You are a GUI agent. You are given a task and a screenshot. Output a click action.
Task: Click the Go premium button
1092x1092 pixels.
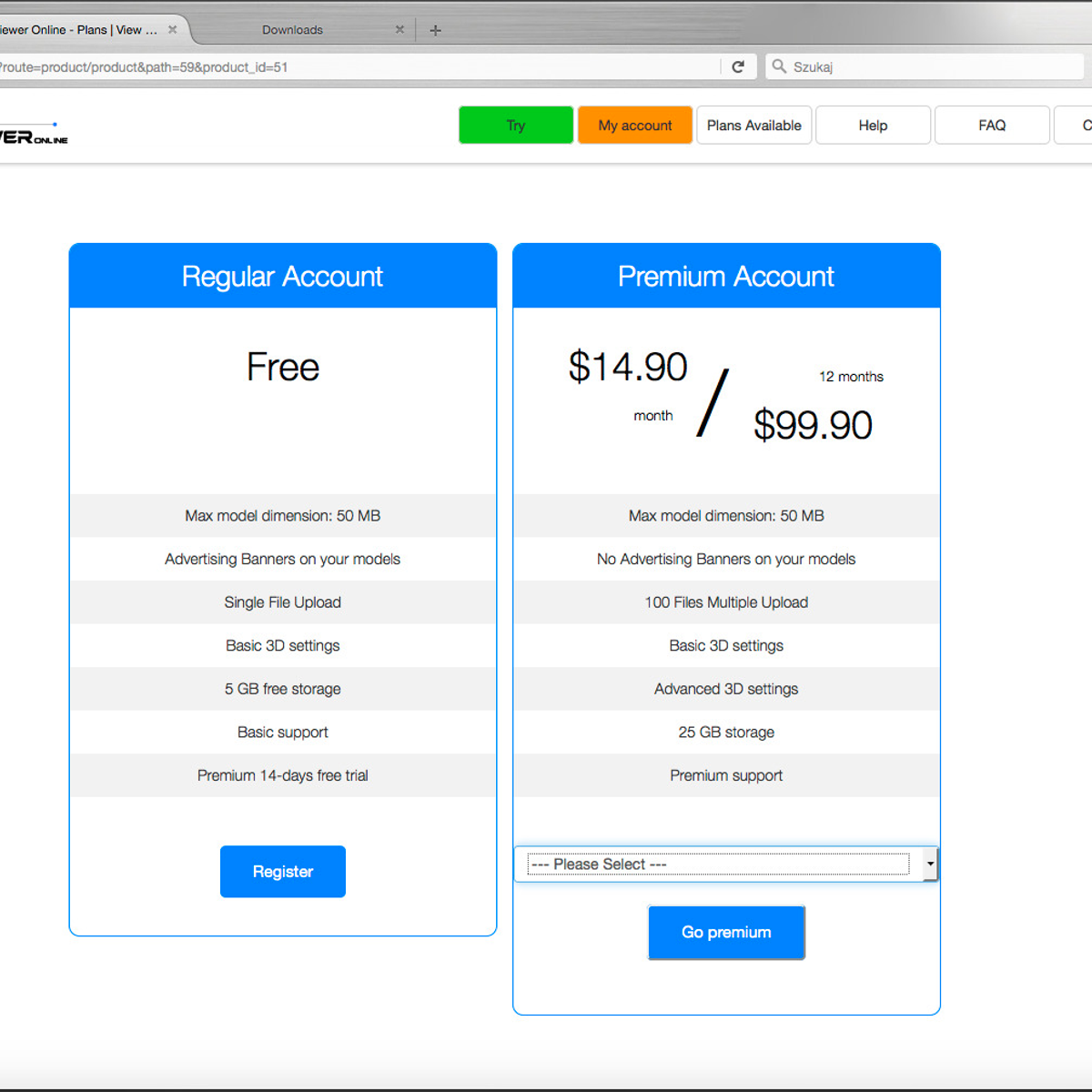point(726,933)
